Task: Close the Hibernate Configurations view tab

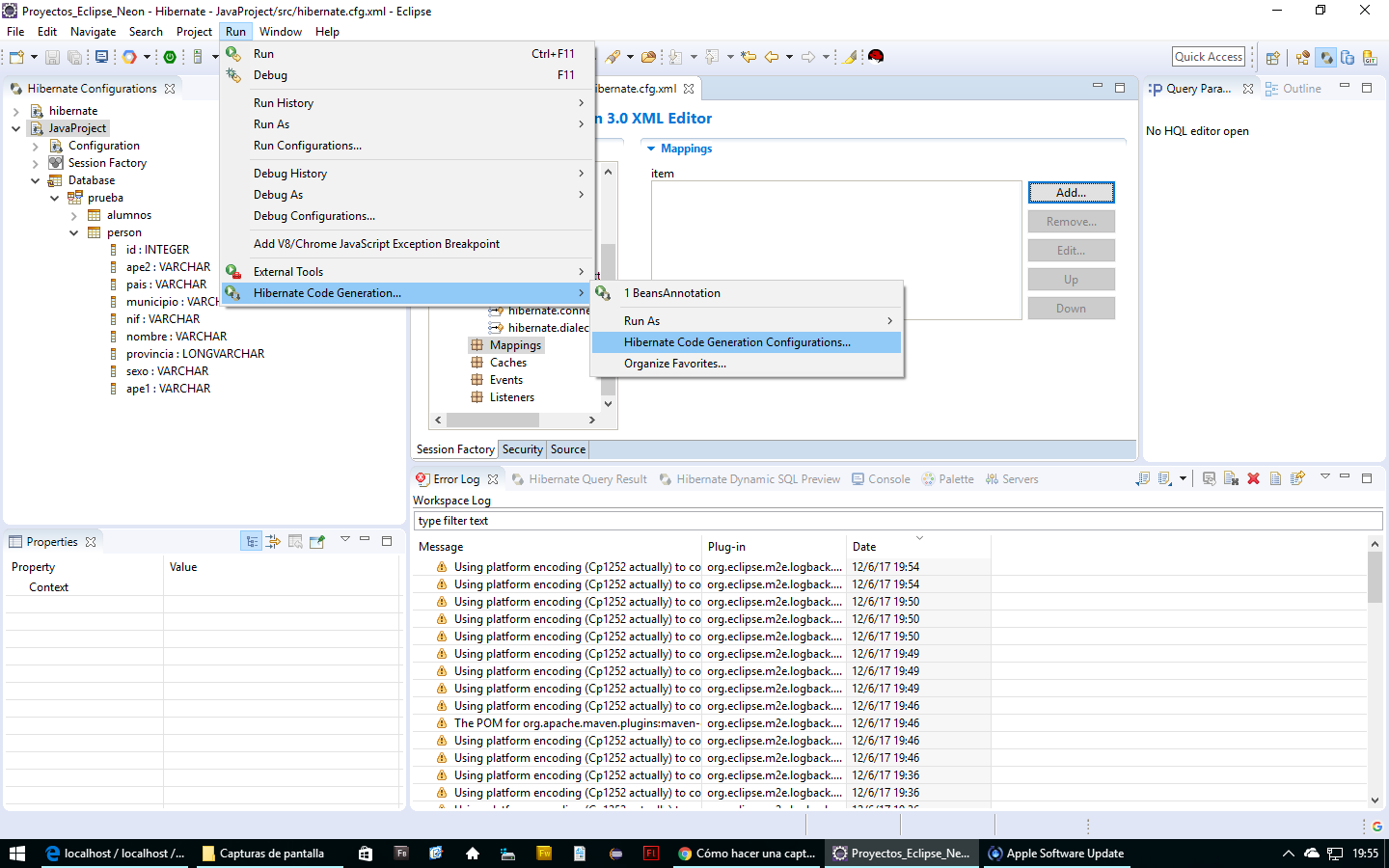Action: coord(170,89)
